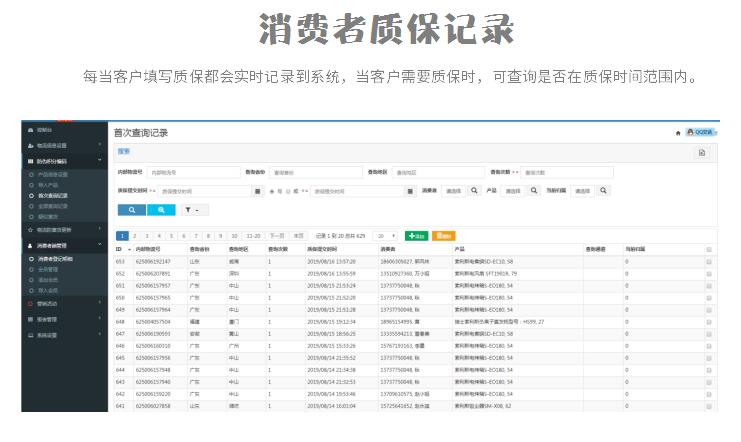Open 首次查询记录 in the sidebar

click(x=52, y=196)
